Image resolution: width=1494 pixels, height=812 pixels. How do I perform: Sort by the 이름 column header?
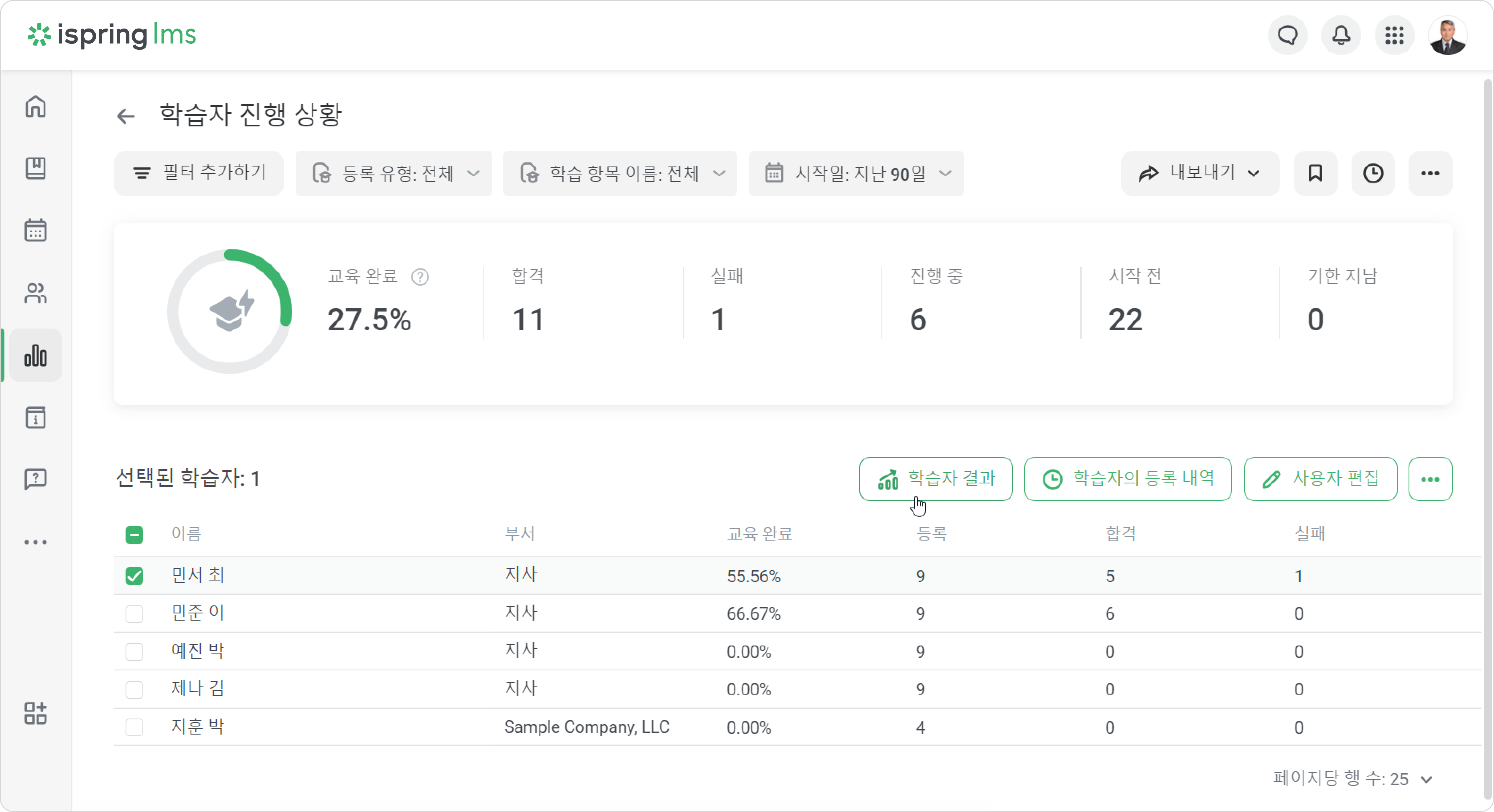pos(186,534)
